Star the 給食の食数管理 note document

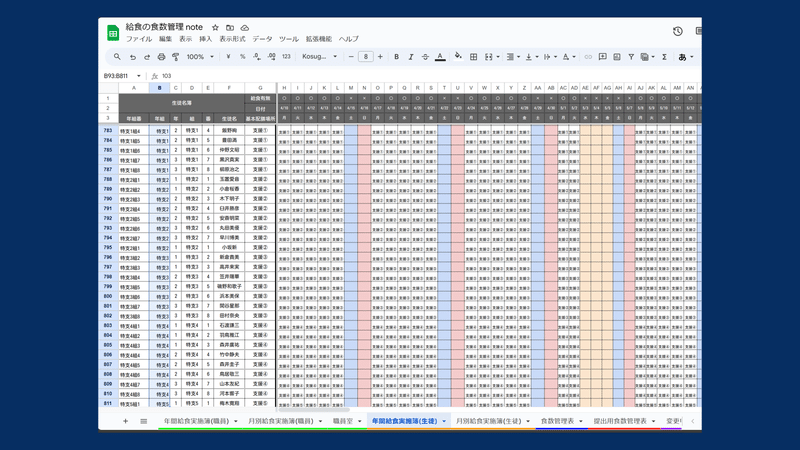coord(215,28)
